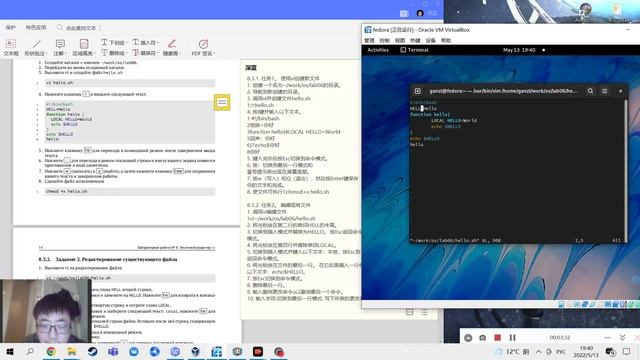Switch to the 特色应用 ribbon tab
640x360 pixels.
[36, 27]
